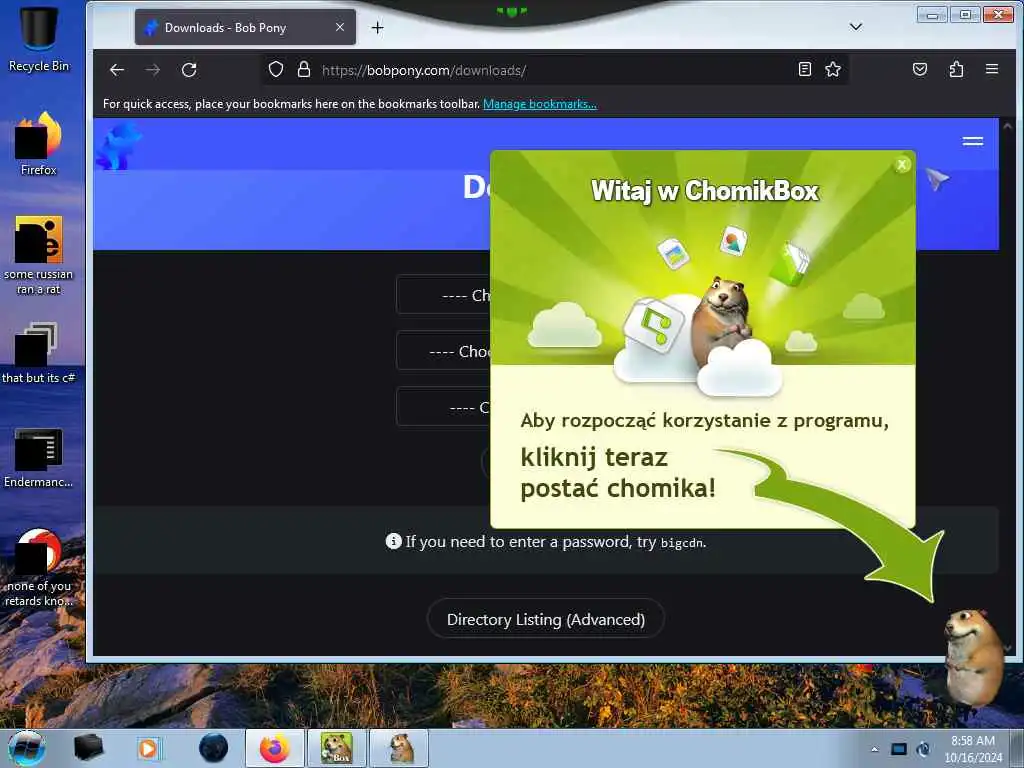Open the taskbar clock showing 8:58 AM
1024x768 pixels.
click(973, 749)
